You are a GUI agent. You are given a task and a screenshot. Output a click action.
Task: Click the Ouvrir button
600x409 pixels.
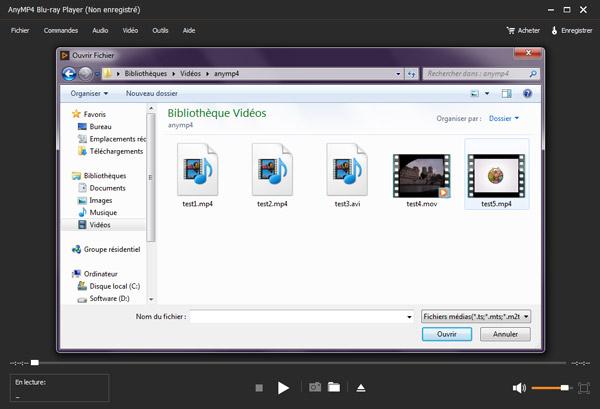click(446, 335)
